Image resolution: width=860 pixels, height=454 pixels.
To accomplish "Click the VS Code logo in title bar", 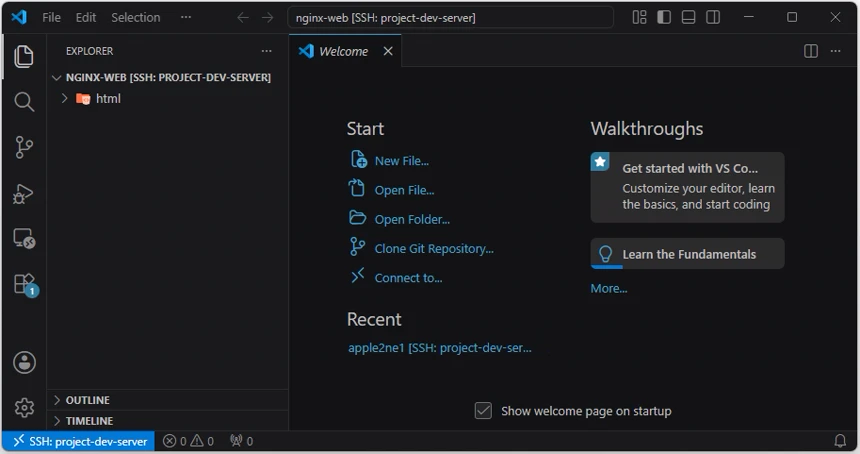I will pos(19,17).
